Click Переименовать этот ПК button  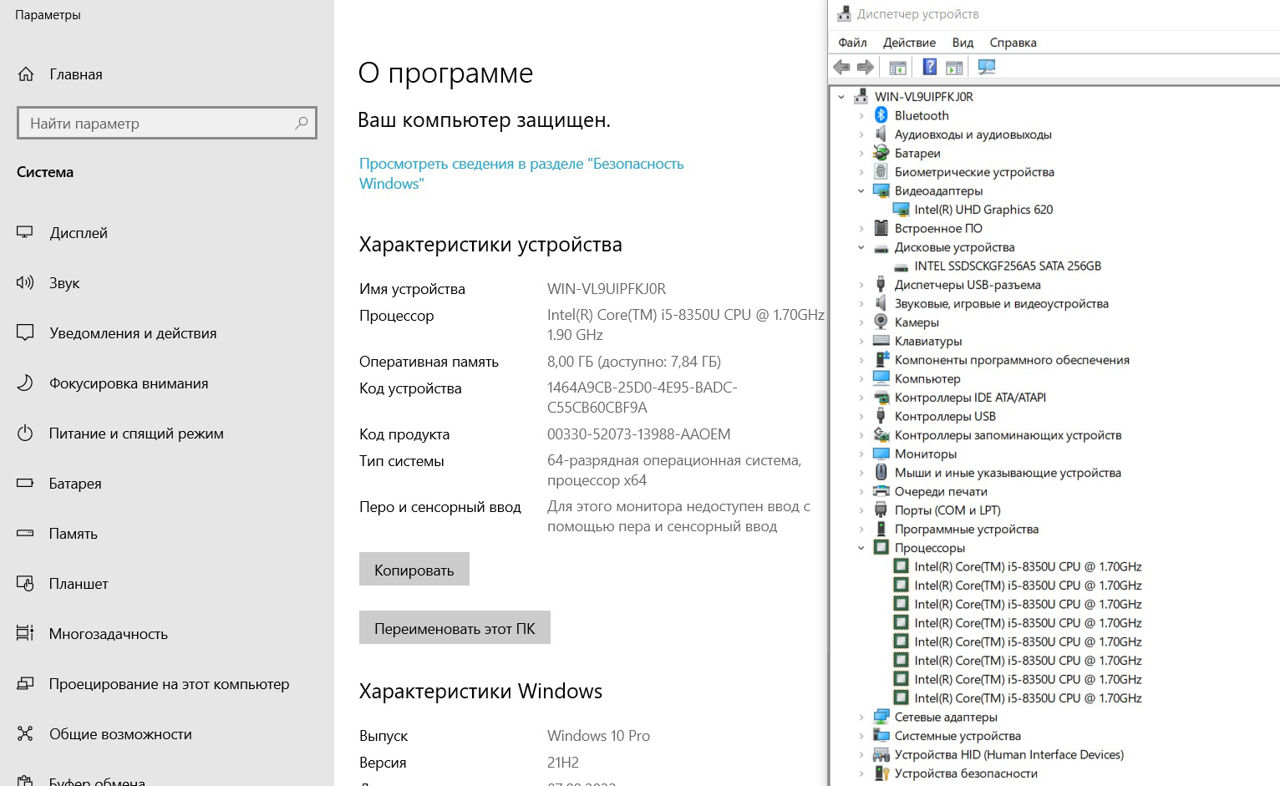pos(454,628)
